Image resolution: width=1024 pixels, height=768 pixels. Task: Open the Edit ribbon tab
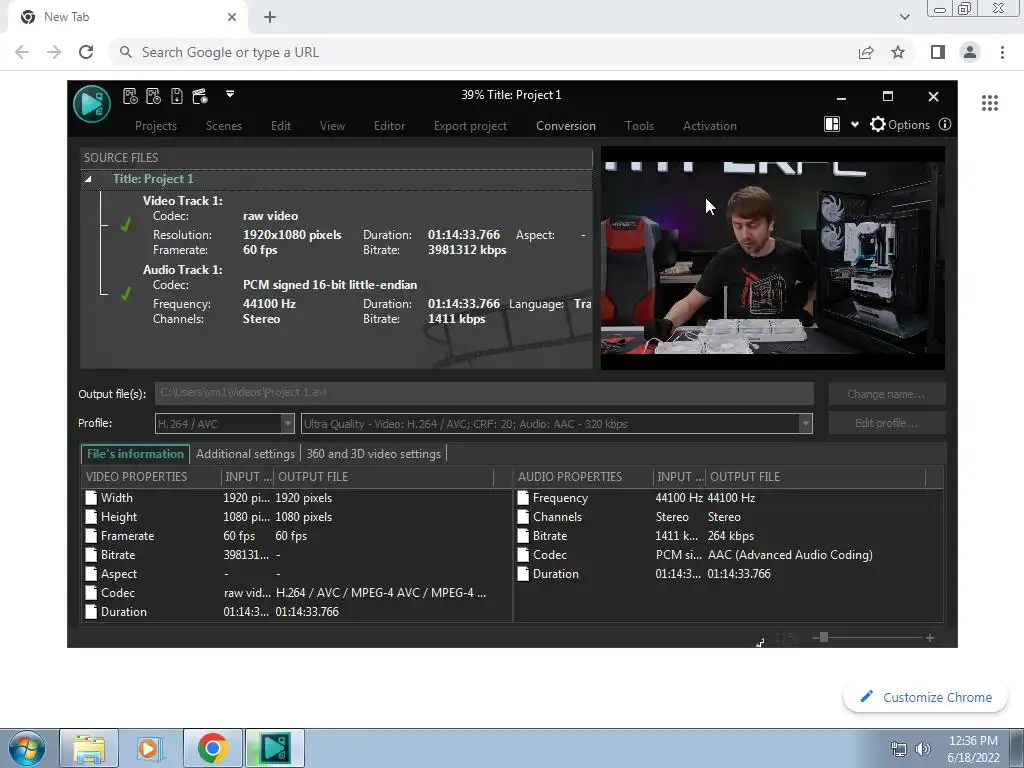pos(281,126)
